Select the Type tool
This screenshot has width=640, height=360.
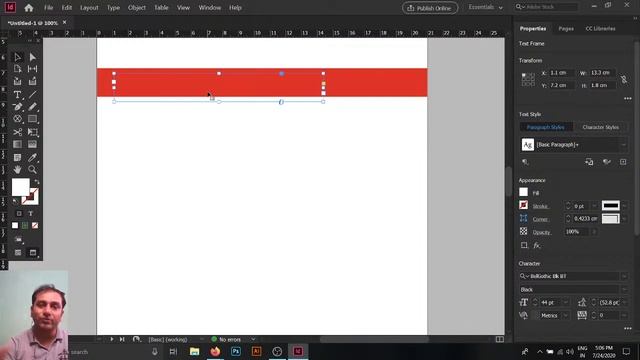coord(18,95)
